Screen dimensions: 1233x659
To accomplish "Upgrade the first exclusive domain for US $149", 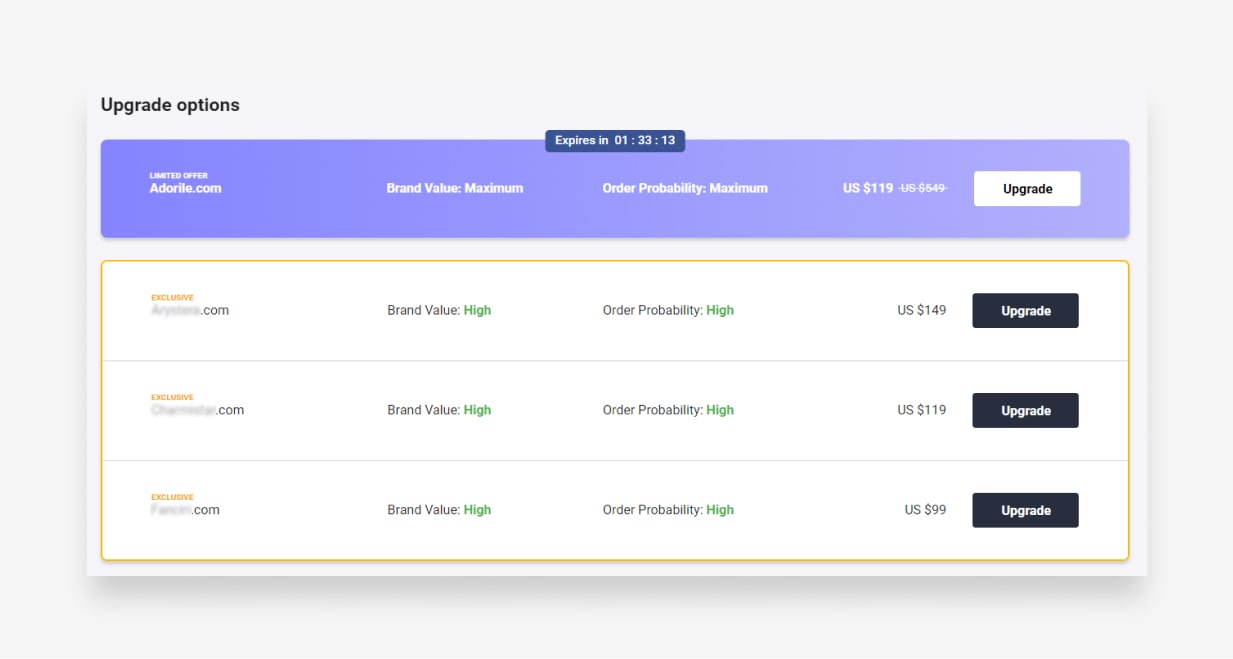I will coord(1025,310).
